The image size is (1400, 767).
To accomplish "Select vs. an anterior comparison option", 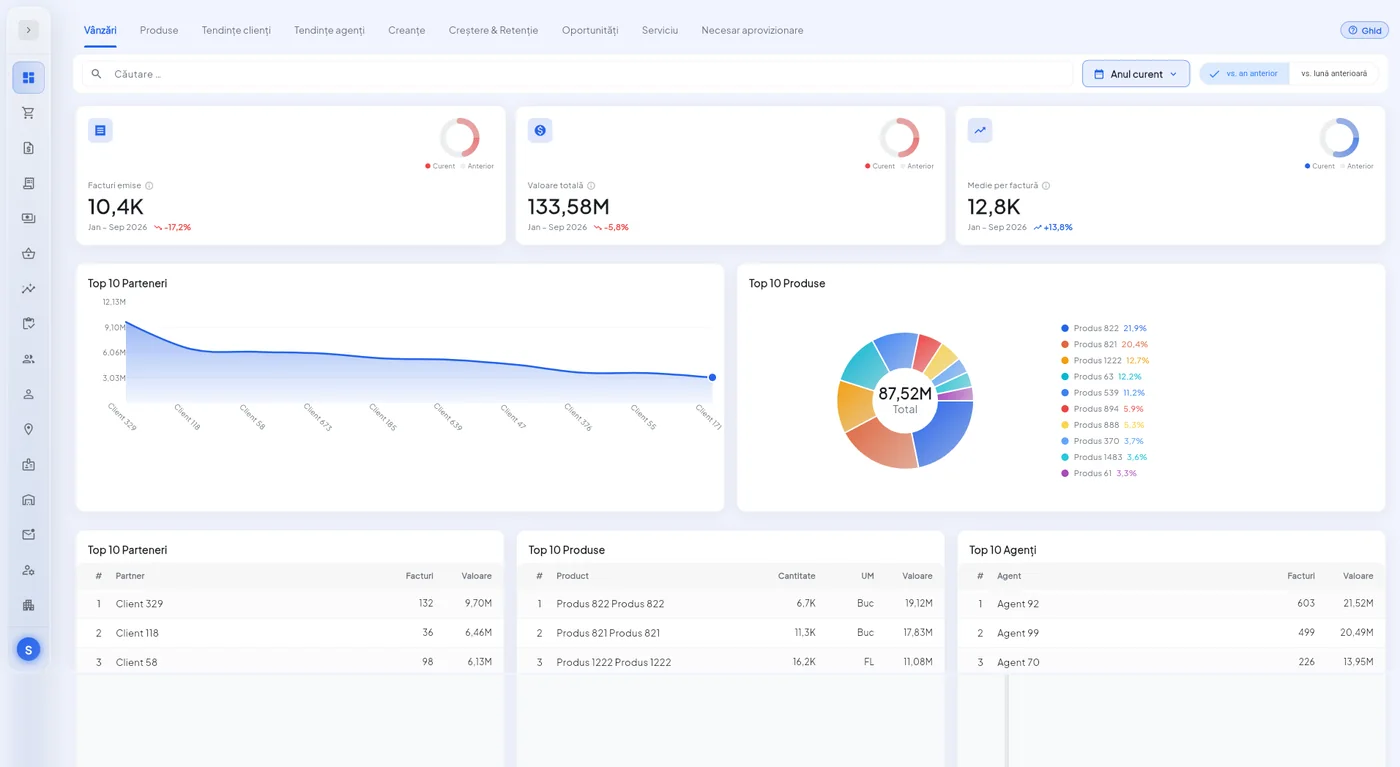I will pos(1244,74).
